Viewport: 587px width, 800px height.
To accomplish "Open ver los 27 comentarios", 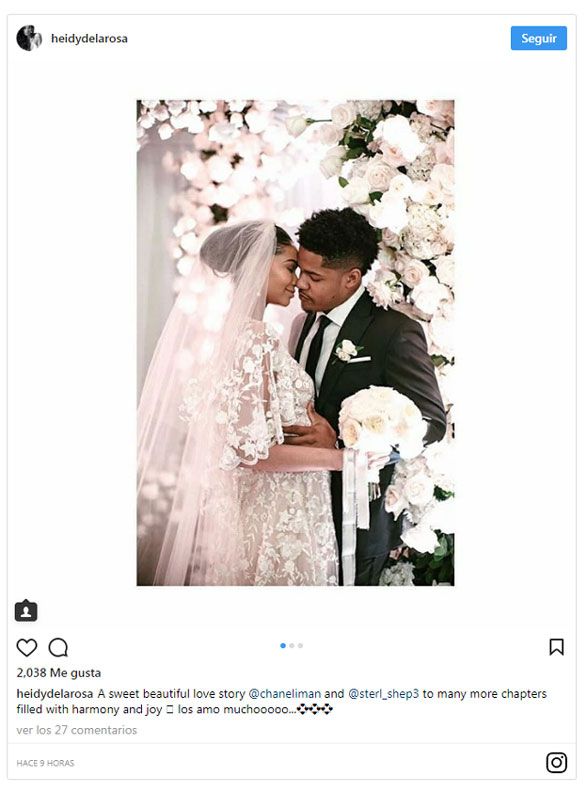I will (76, 730).
